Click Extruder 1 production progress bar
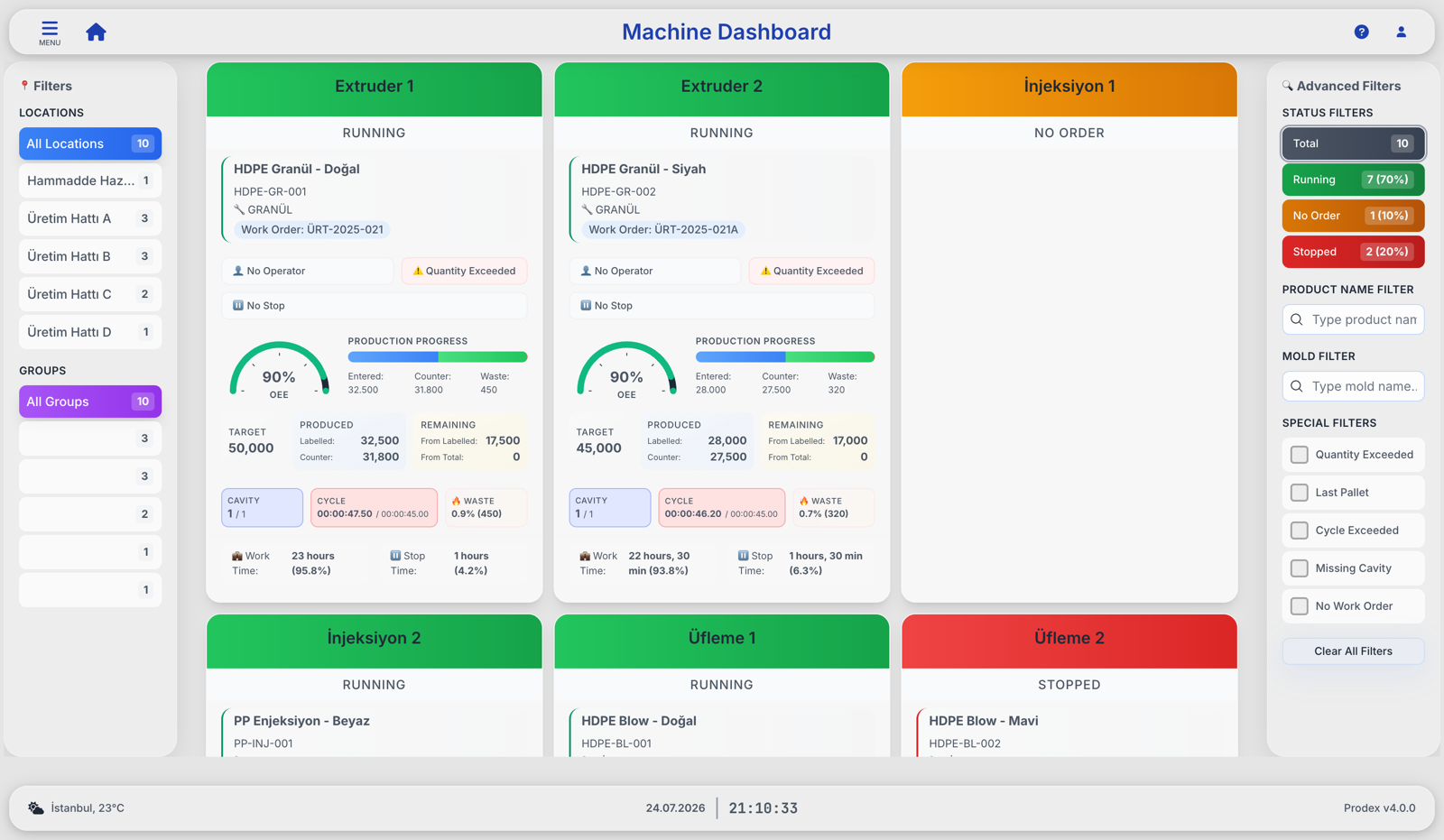Screen dimensions: 1444x840 pos(438,357)
